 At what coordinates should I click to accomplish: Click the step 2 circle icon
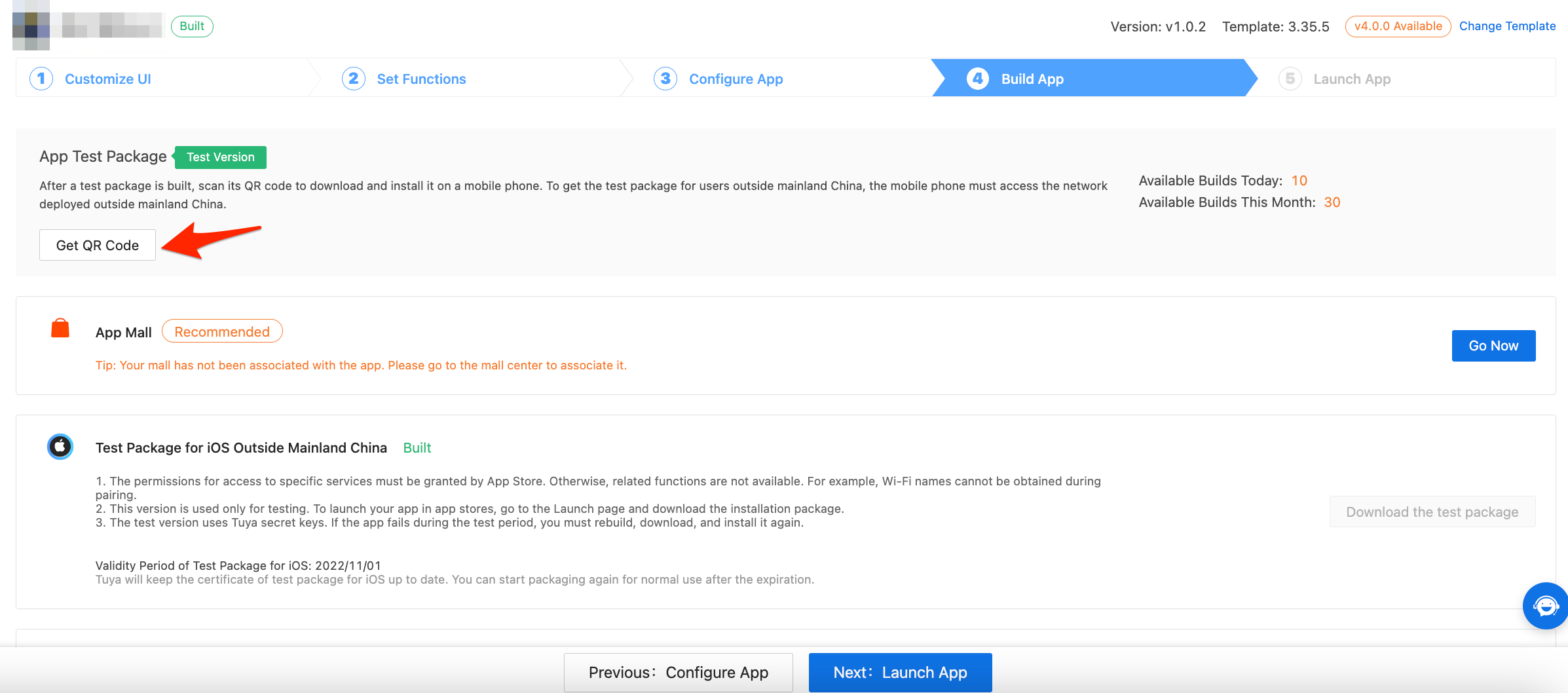tap(353, 78)
